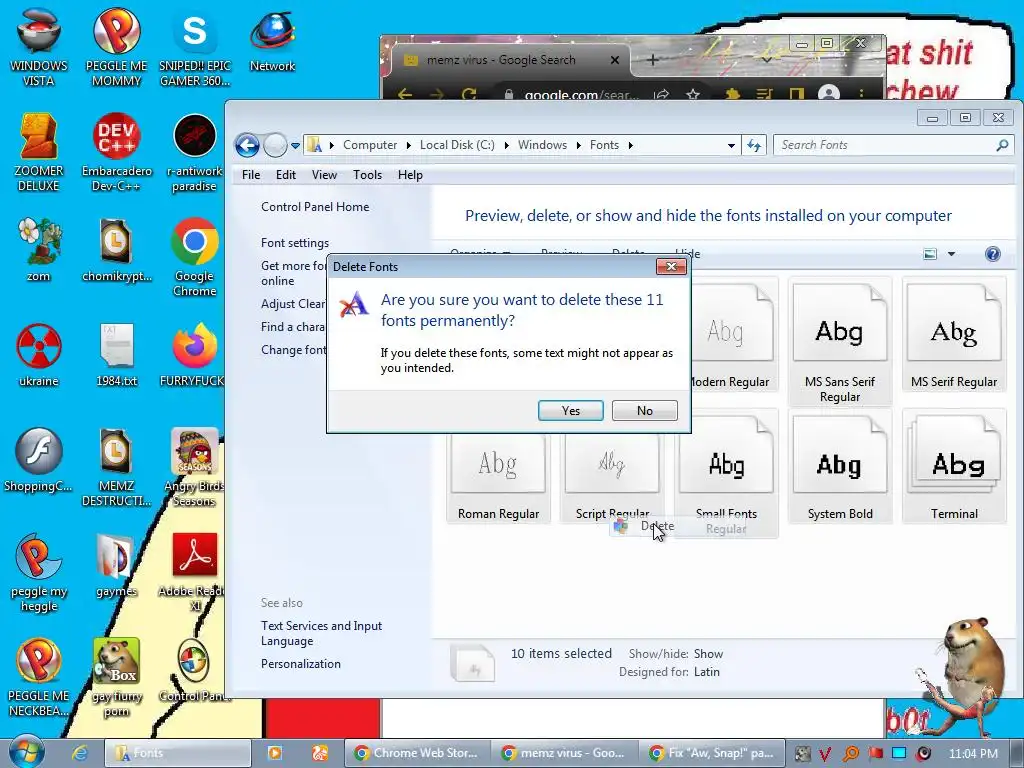Select the Terminal font
Image resolution: width=1024 pixels, height=768 pixels.
954,466
